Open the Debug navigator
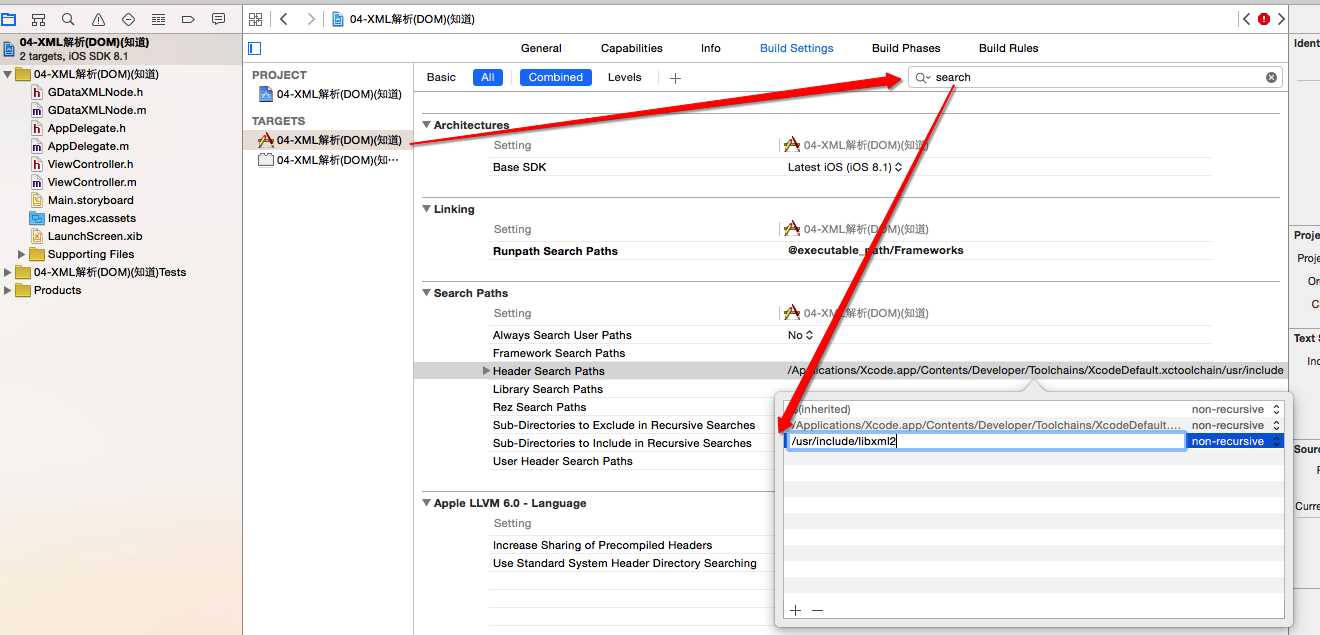Screen dimensions: 1320x635 [158, 19]
